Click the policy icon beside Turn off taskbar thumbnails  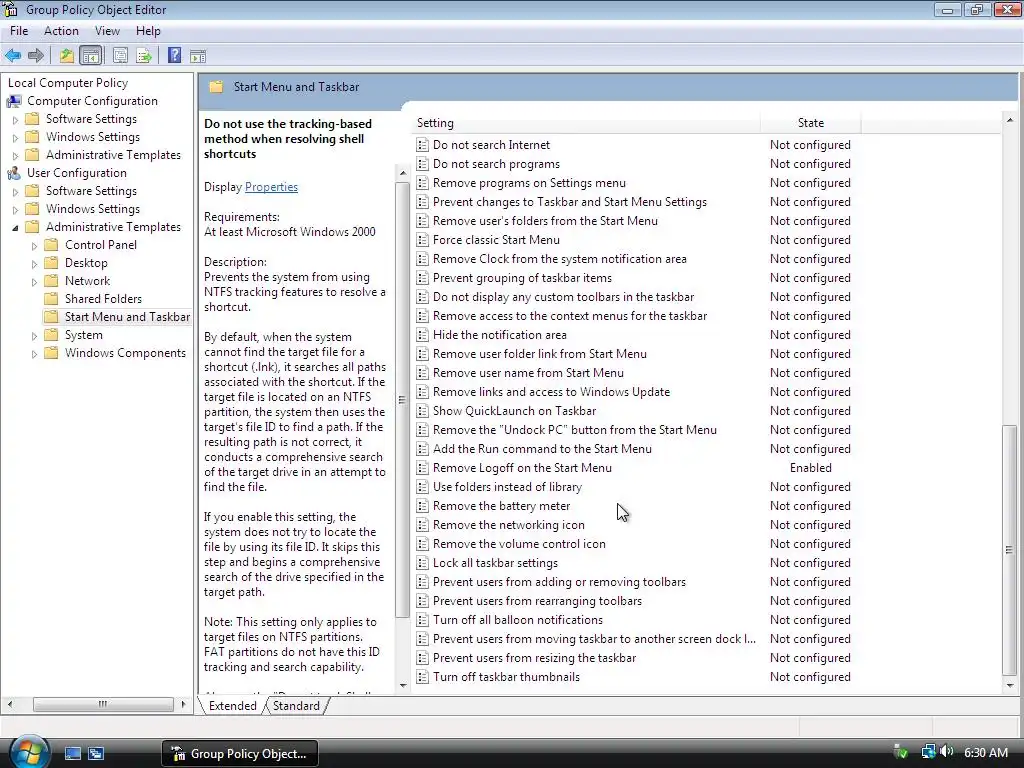(423, 677)
